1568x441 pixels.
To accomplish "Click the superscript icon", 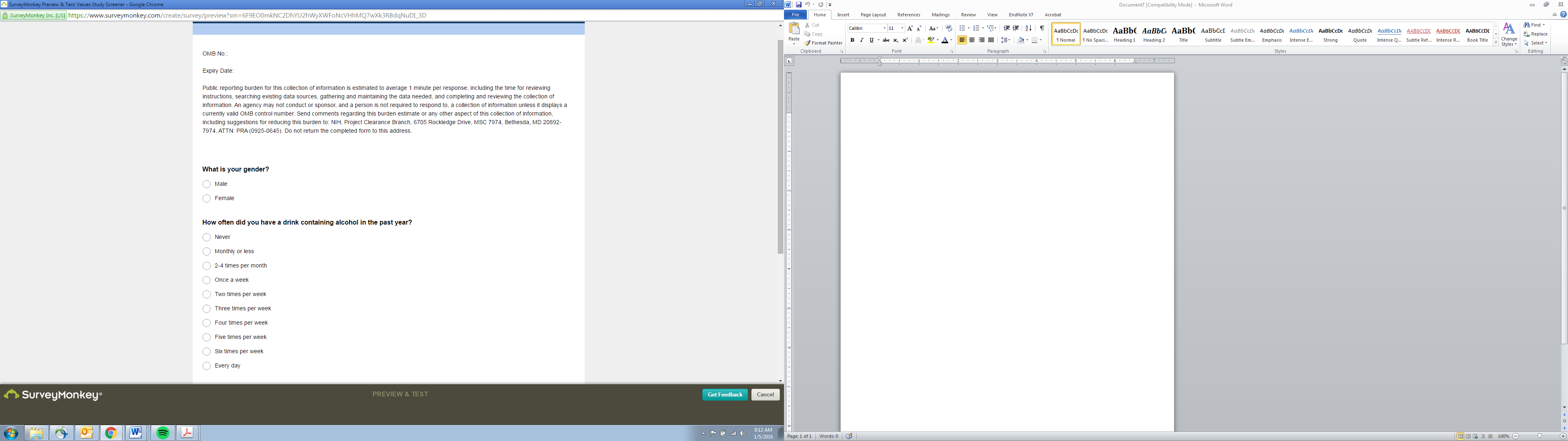I will click(x=905, y=40).
